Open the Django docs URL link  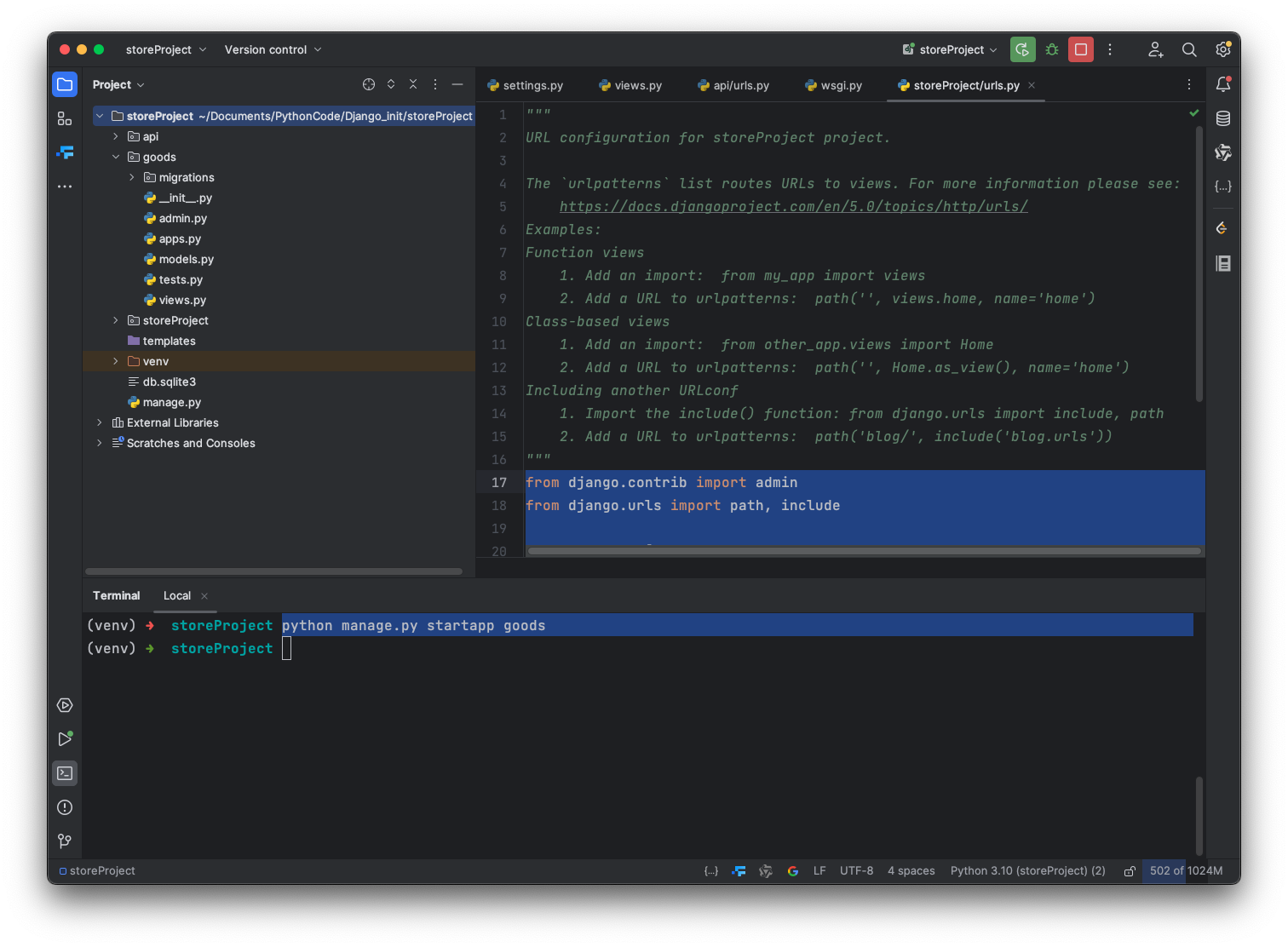pyautogui.click(x=793, y=207)
